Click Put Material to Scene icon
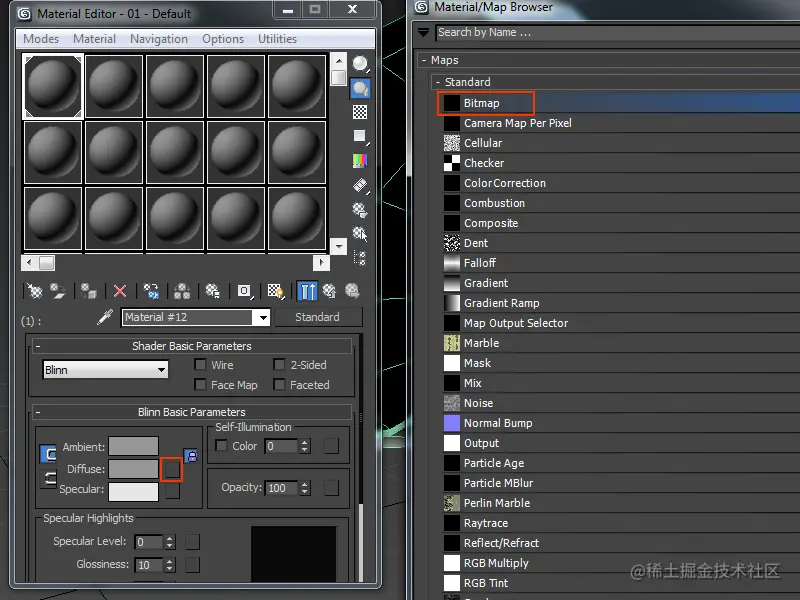Image resolution: width=800 pixels, height=600 pixels. point(58,291)
